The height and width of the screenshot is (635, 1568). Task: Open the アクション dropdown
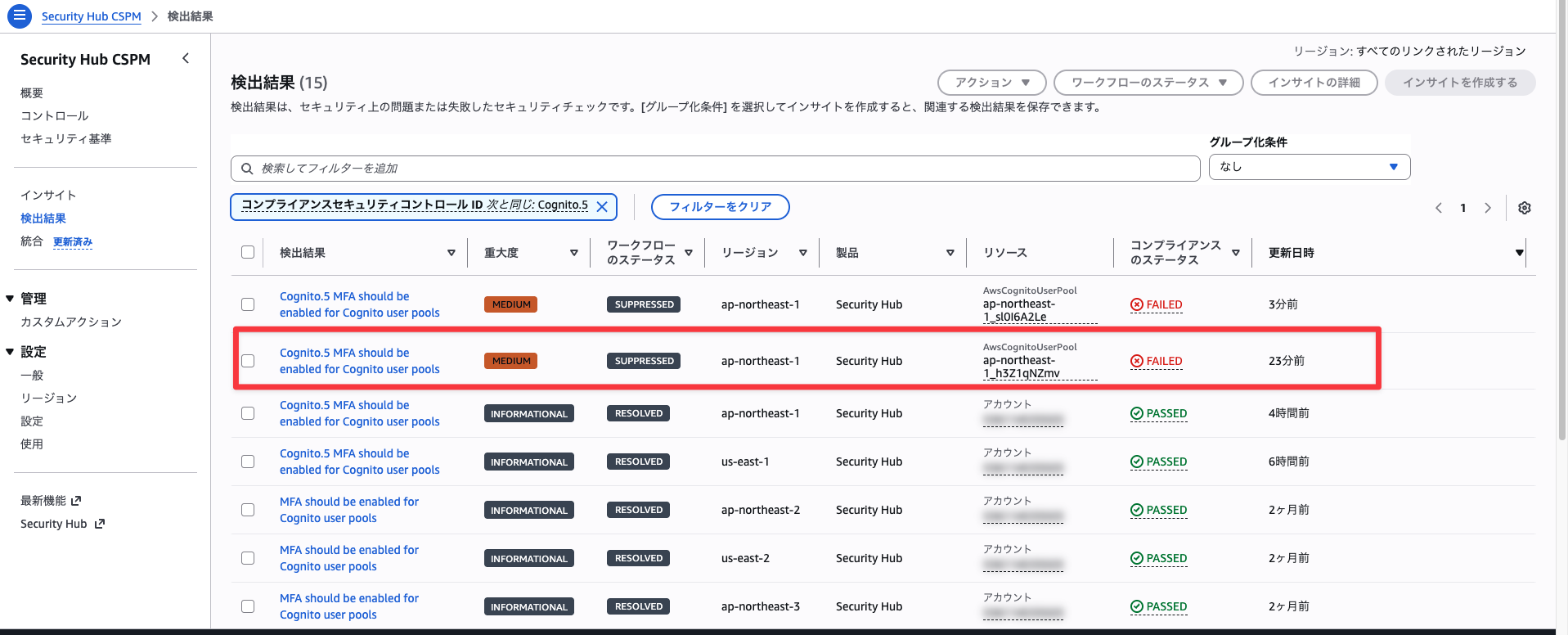coord(992,83)
